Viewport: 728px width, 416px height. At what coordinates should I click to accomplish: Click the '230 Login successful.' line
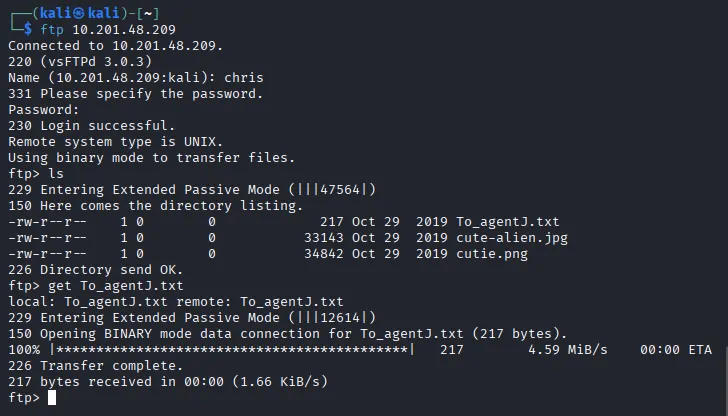(x=91, y=126)
